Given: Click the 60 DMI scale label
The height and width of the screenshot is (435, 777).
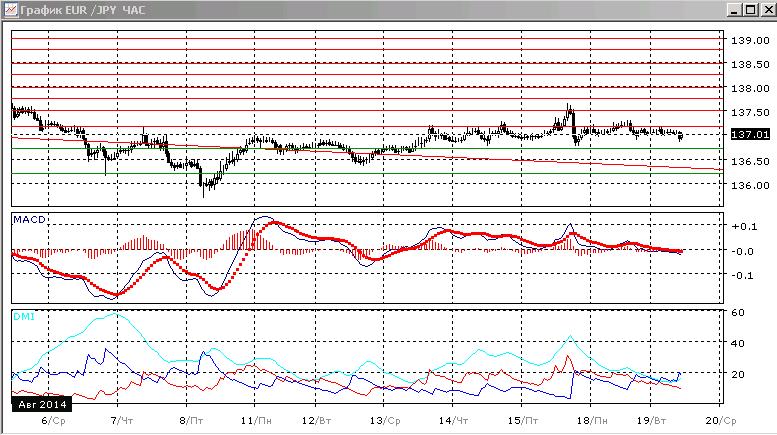Looking at the screenshot, I should 738,313.
